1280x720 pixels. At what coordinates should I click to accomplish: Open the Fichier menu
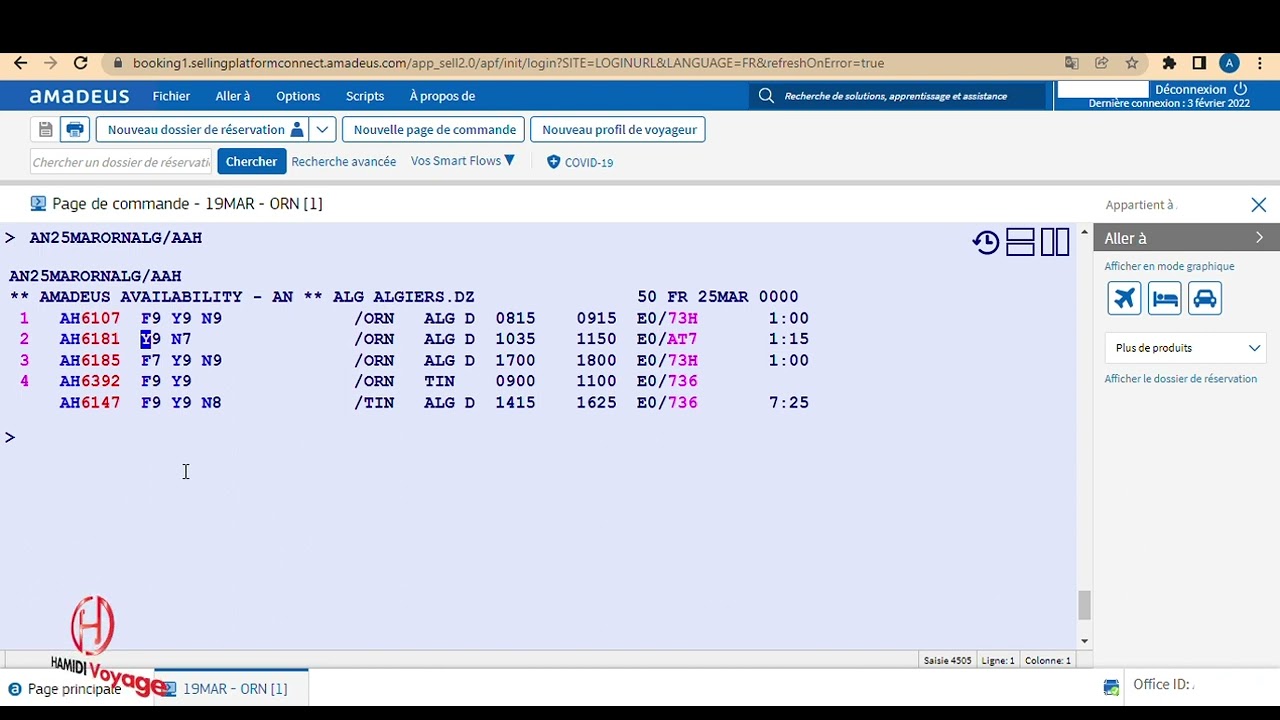pos(171,96)
